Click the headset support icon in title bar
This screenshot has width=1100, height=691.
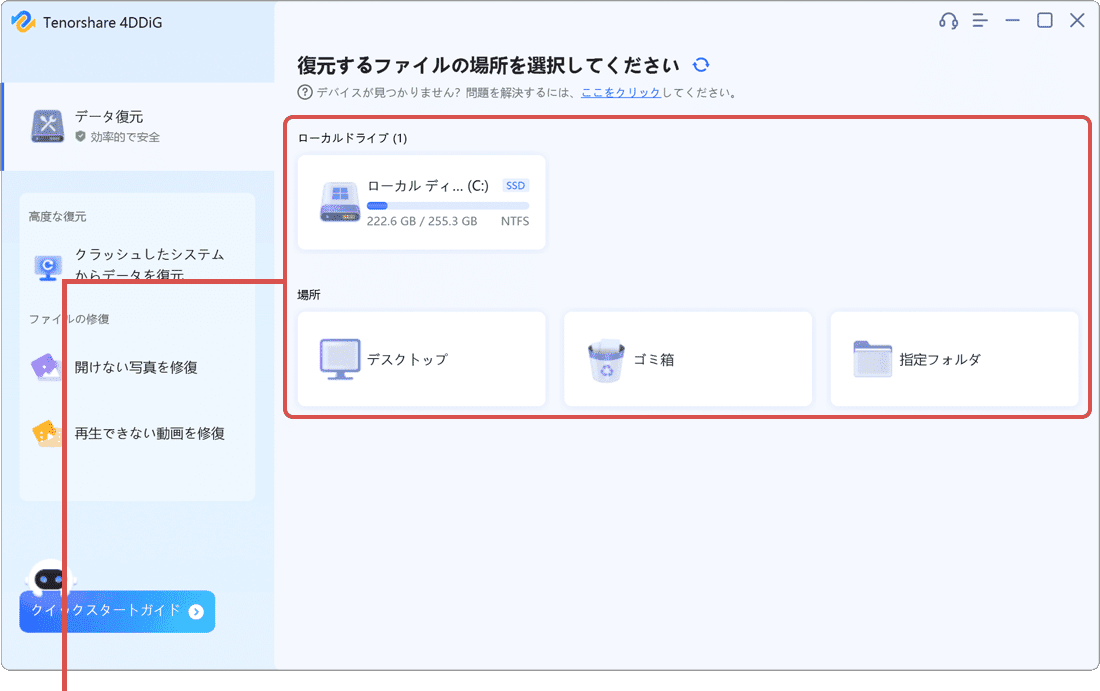click(947, 20)
